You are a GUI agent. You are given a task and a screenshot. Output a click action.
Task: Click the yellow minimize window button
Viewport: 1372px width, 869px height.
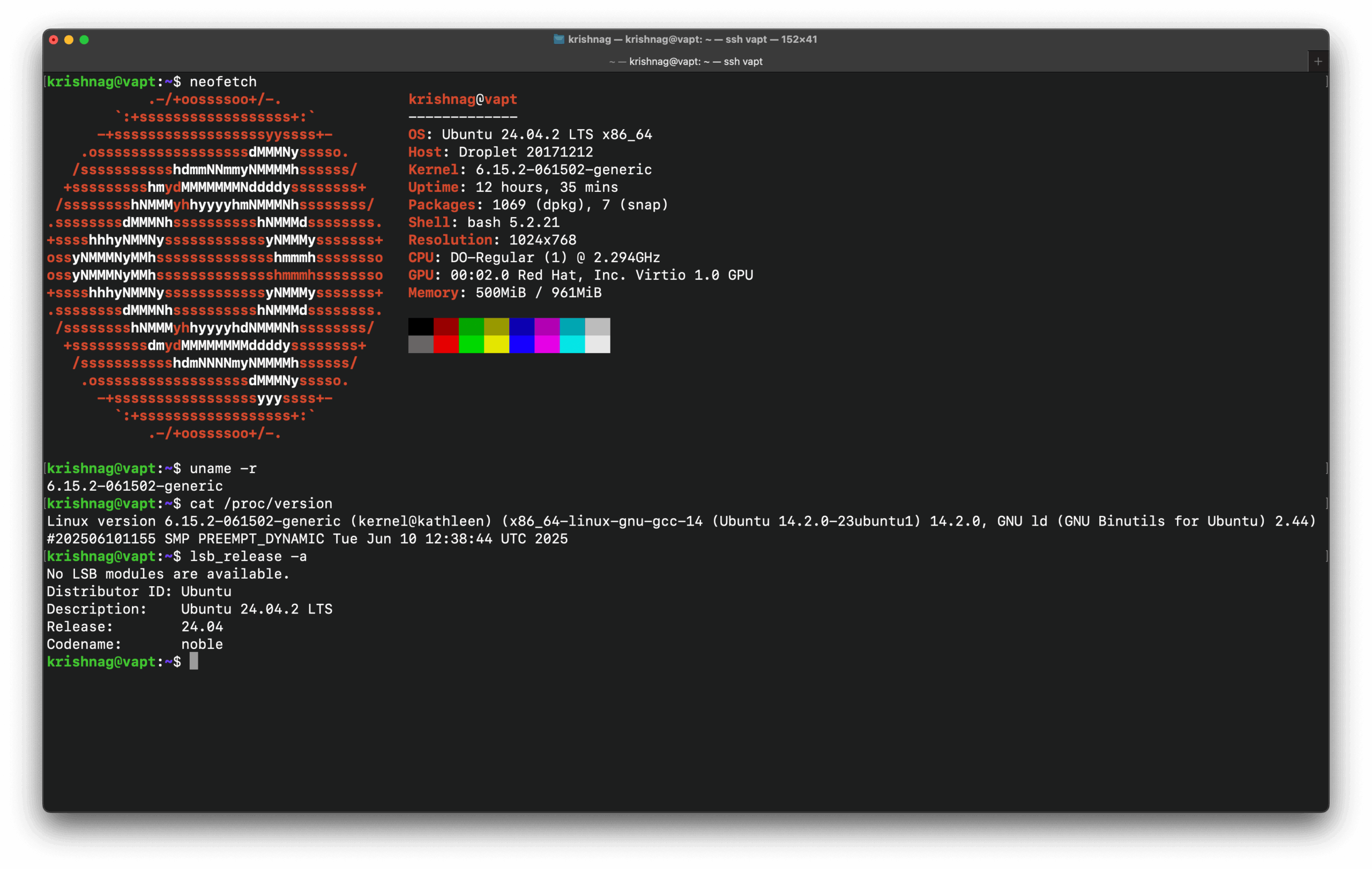[69, 40]
